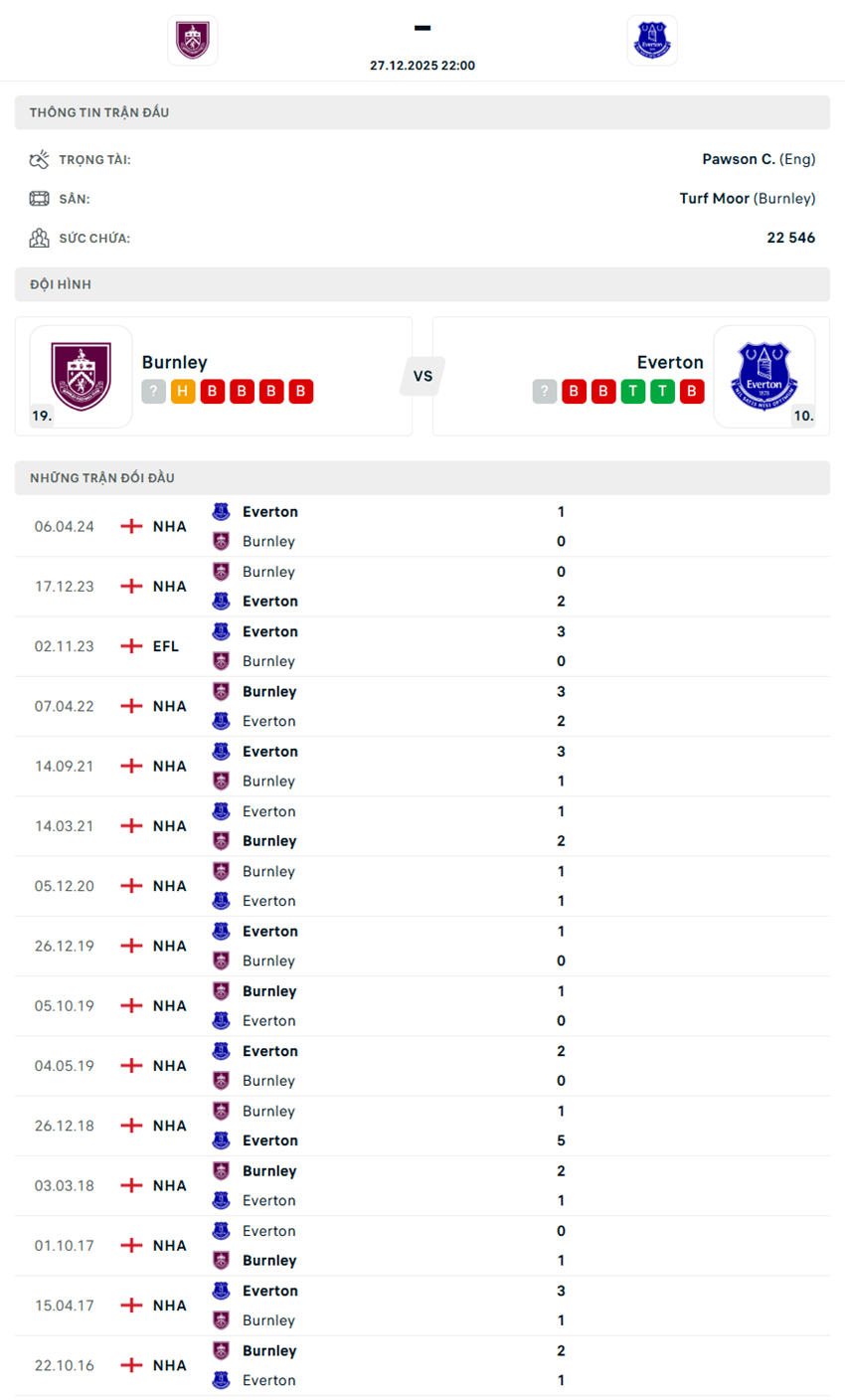Click the Burnley crest at the top header

(x=192, y=40)
